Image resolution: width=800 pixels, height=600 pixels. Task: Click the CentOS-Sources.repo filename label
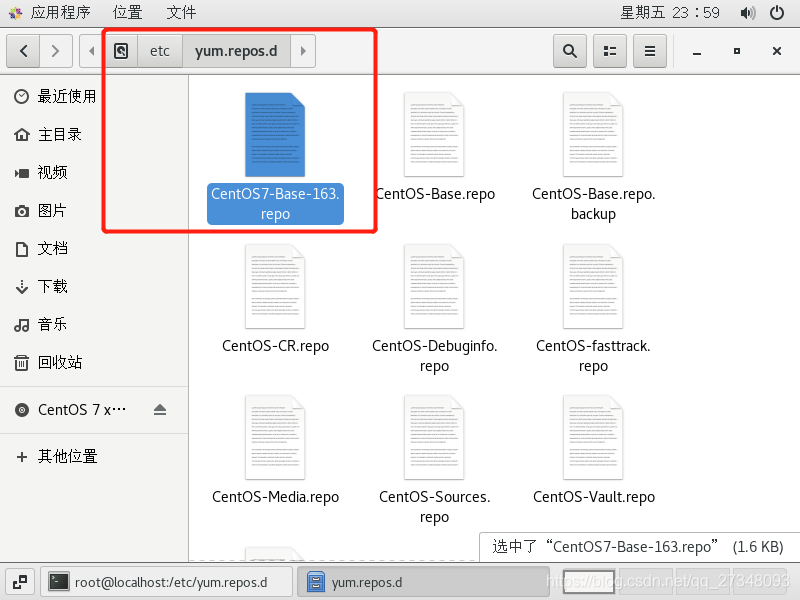(435, 507)
